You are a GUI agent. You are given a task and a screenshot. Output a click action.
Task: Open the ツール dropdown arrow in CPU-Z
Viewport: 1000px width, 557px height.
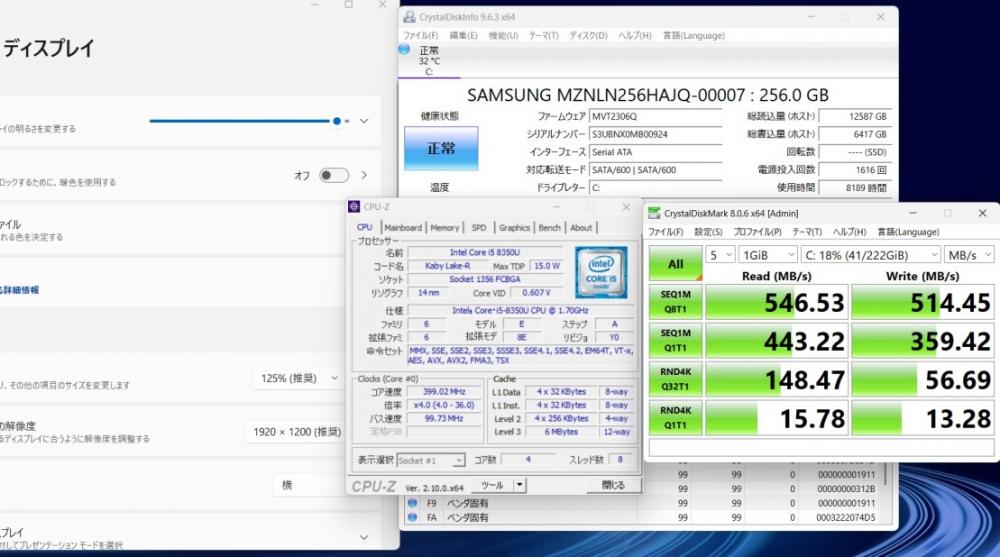[x=520, y=485]
